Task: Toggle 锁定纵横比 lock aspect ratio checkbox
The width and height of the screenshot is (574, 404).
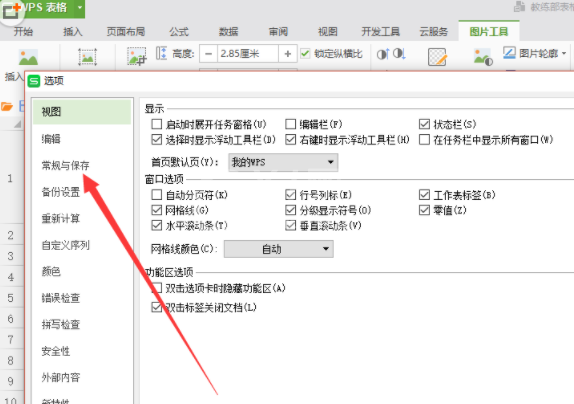Action: 305,53
